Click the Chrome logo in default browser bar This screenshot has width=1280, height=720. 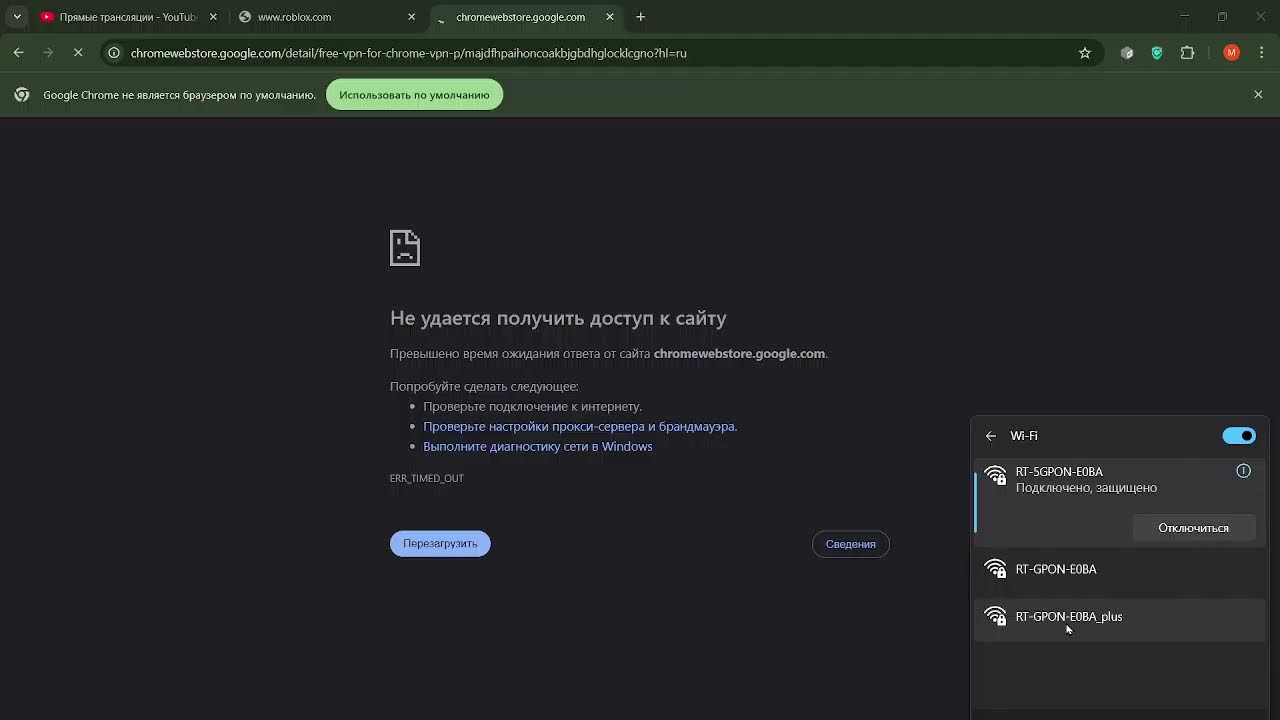pyautogui.click(x=22, y=95)
